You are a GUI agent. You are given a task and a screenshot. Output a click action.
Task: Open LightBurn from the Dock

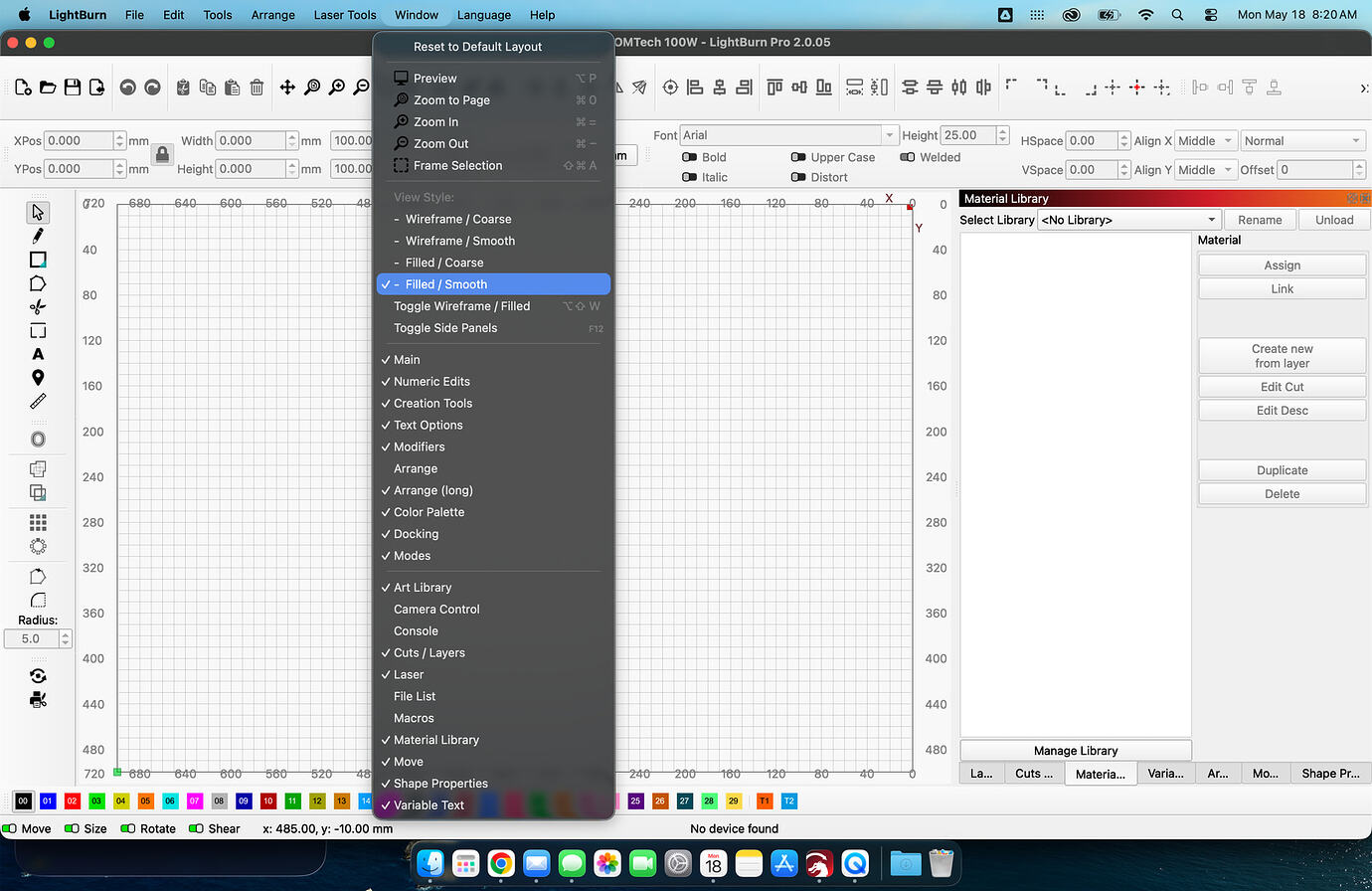[818, 863]
